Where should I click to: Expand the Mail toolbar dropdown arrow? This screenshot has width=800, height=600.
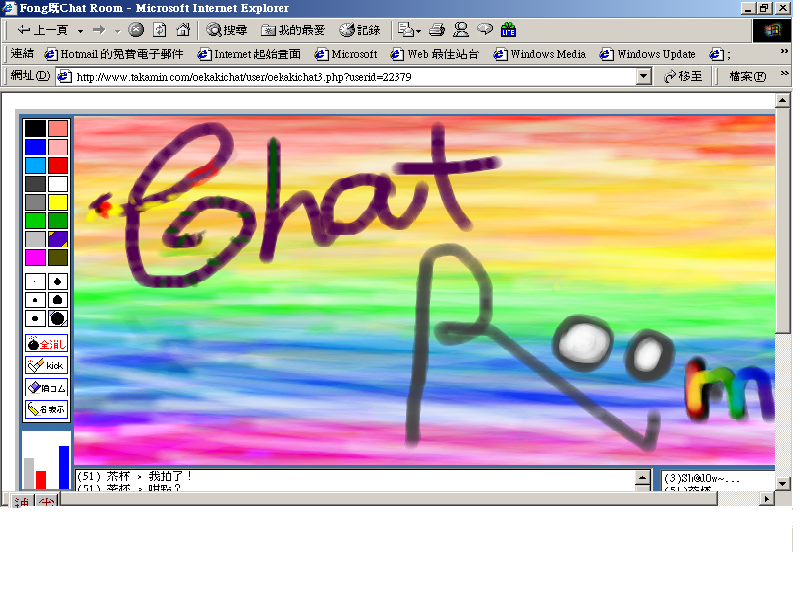(418, 30)
